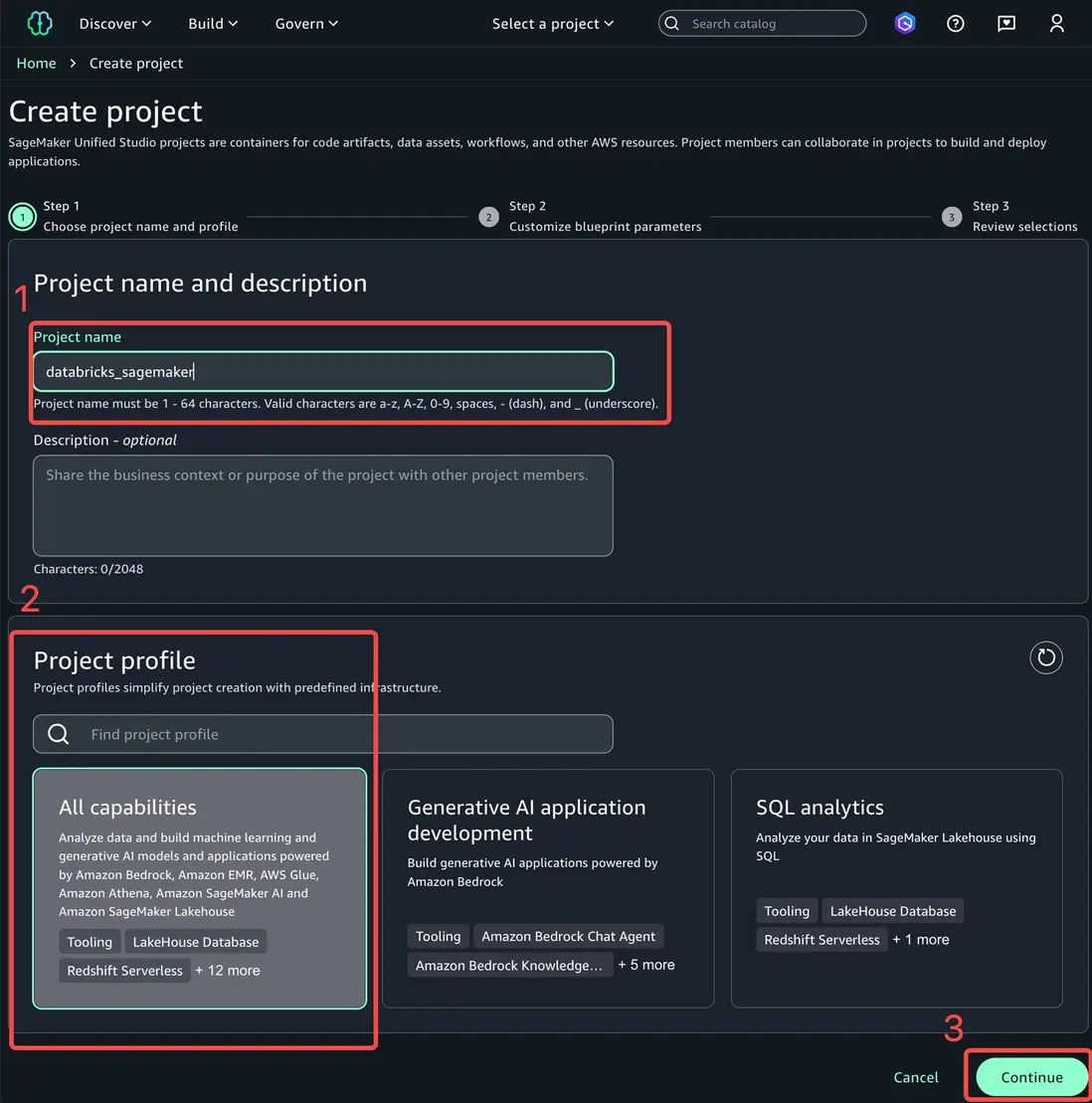Click the Project profile heading

[x=114, y=660]
